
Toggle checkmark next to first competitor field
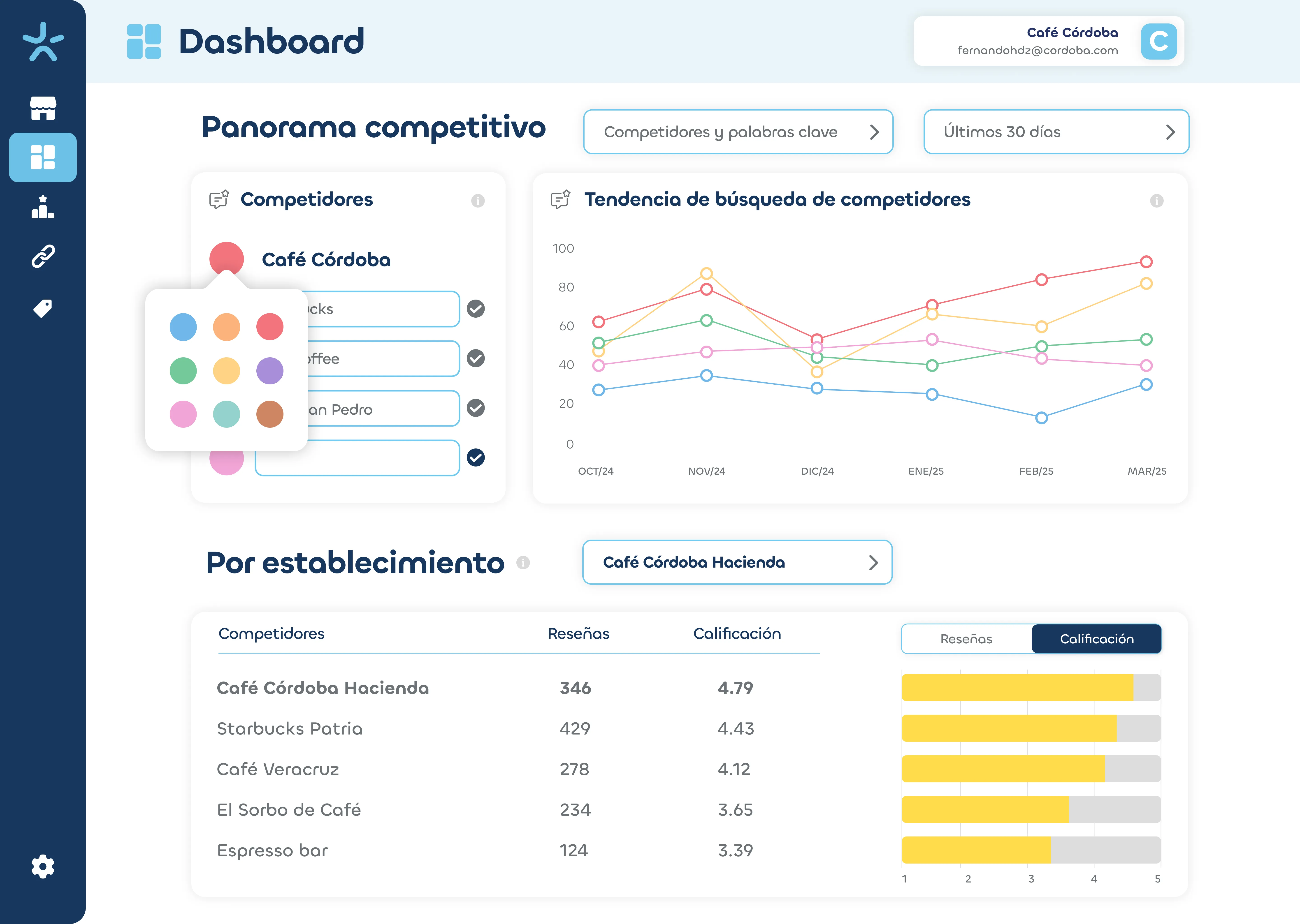(x=476, y=308)
